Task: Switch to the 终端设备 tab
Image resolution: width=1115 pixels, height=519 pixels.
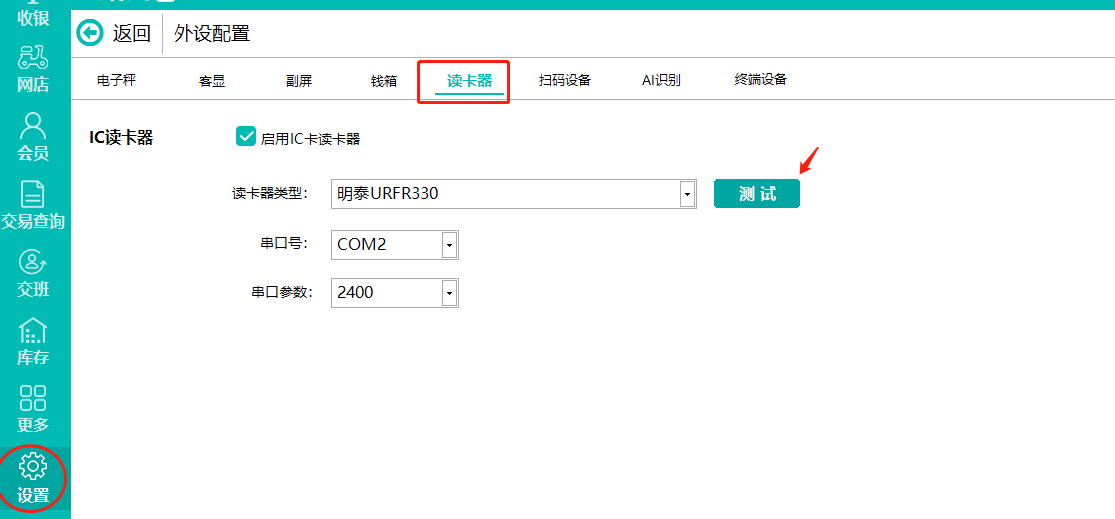Action: pos(761,80)
